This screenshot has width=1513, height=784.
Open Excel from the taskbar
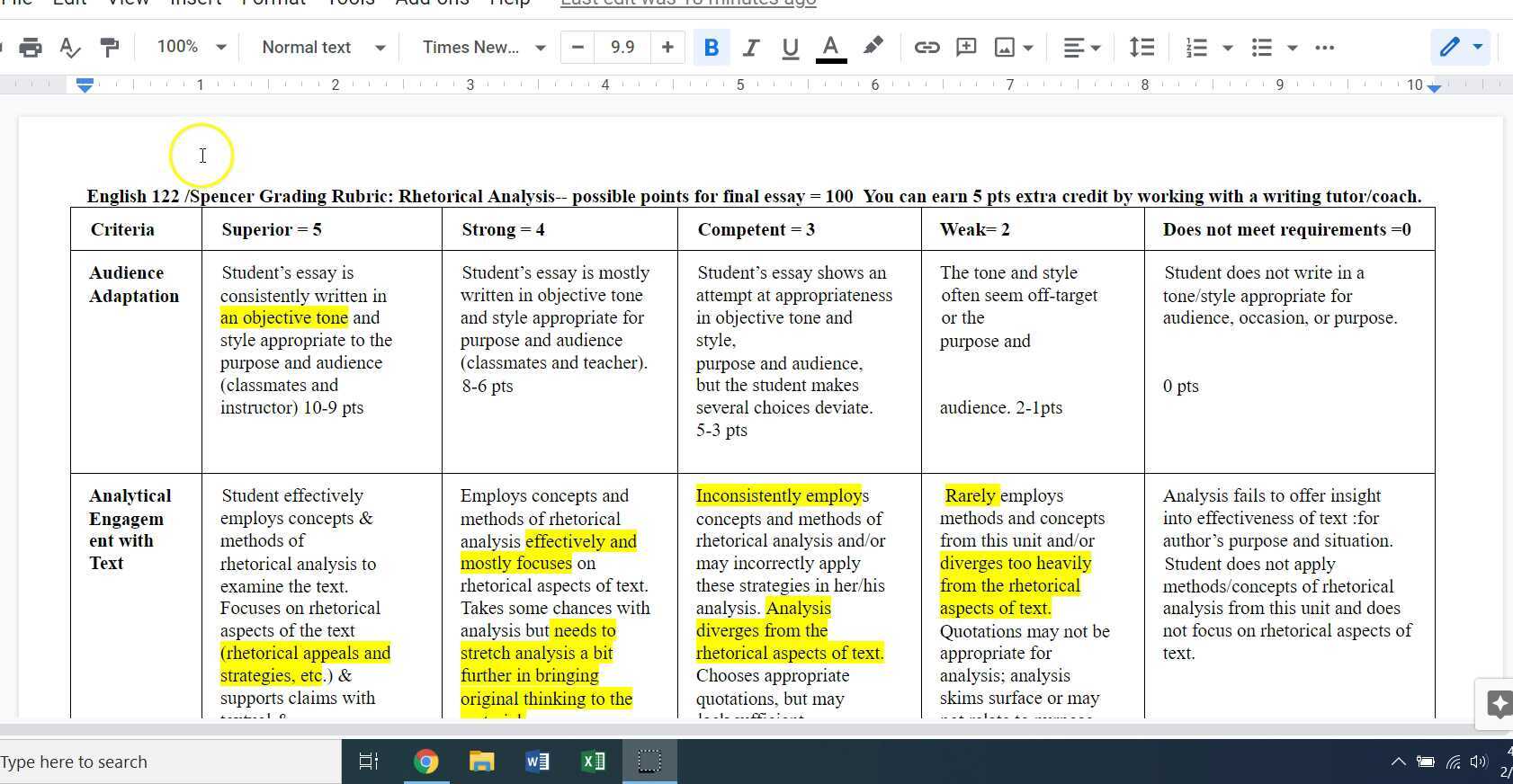pos(593,762)
